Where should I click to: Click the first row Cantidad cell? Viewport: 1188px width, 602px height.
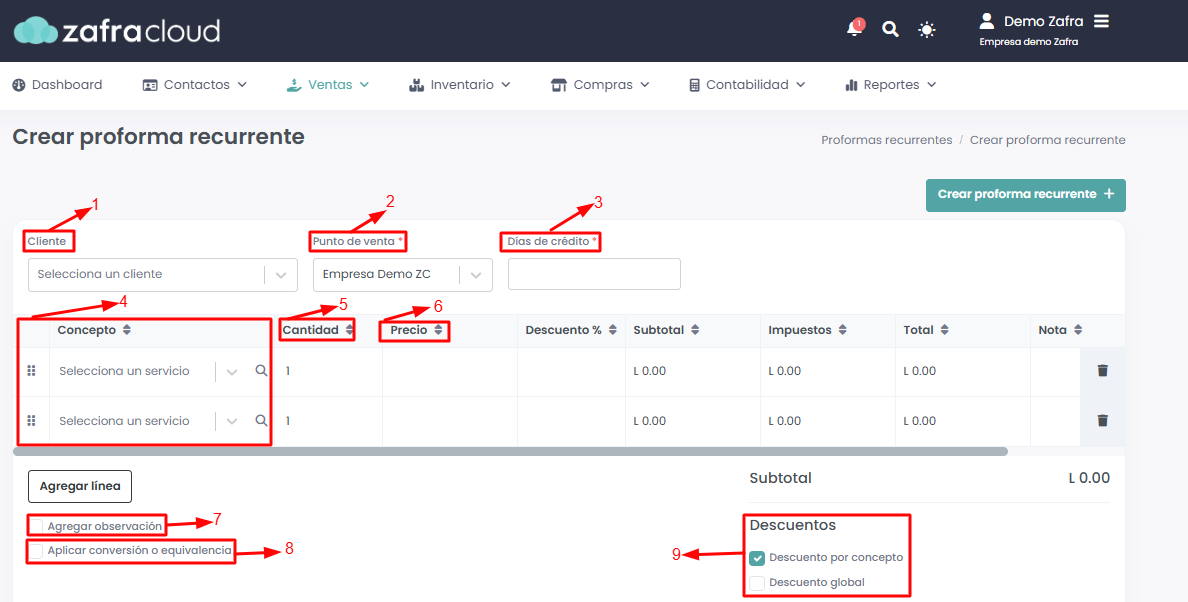330,371
